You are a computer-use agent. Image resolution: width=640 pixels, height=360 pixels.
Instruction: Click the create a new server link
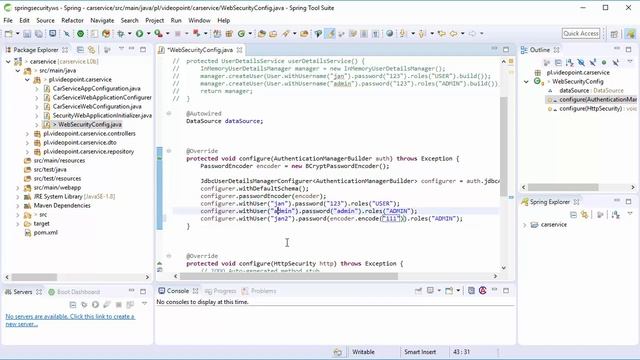pyautogui.click(x=70, y=320)
